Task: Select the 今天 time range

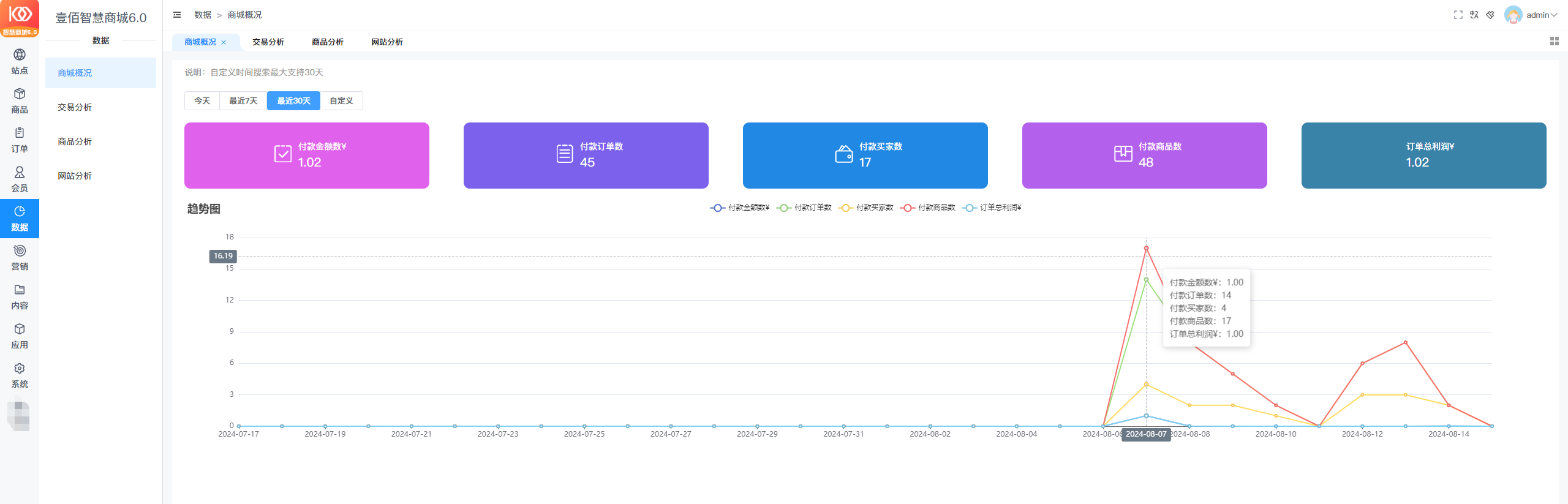Action: click(x=202, y=101)
